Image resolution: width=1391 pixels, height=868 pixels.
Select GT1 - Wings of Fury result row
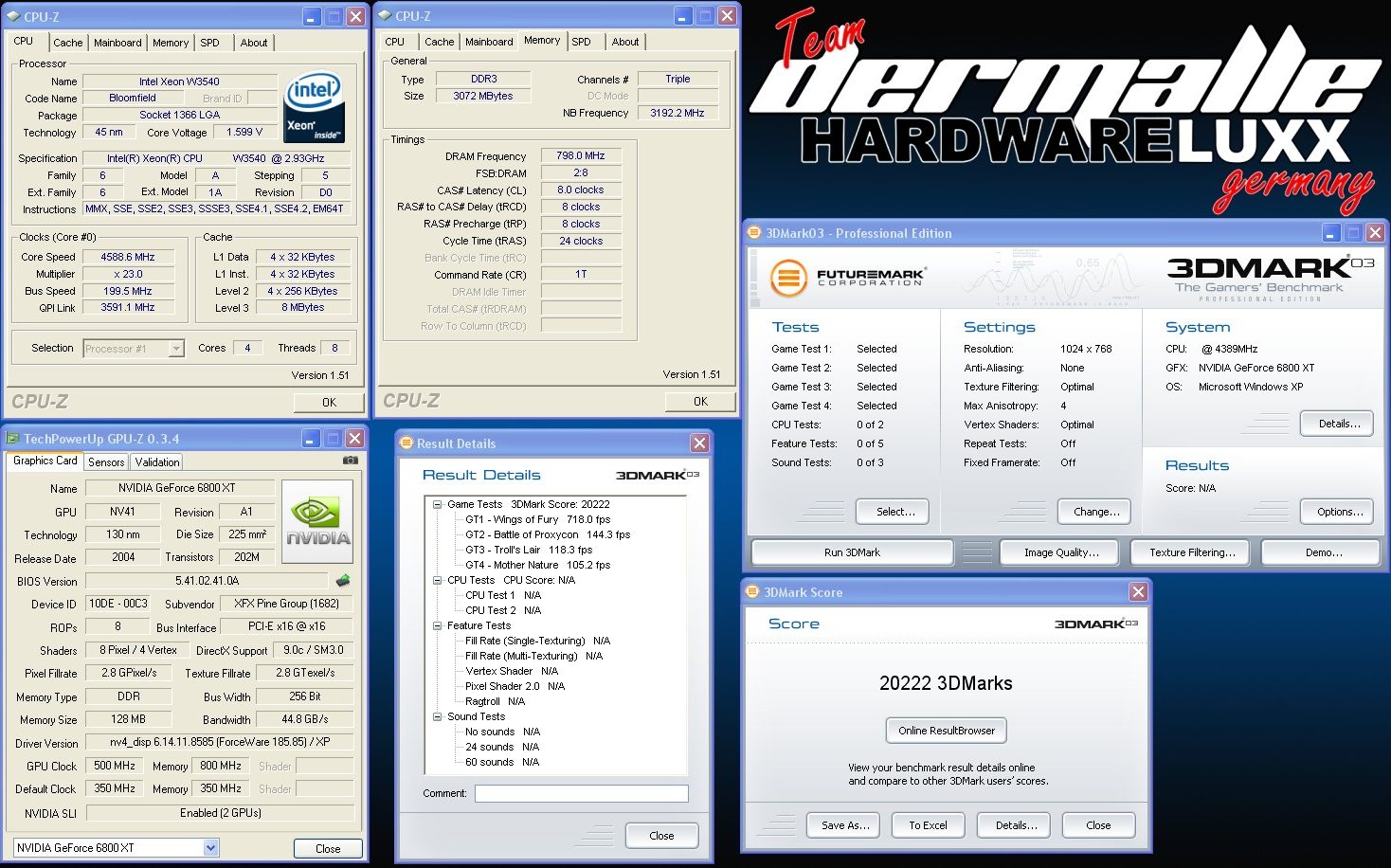point(537,519)
